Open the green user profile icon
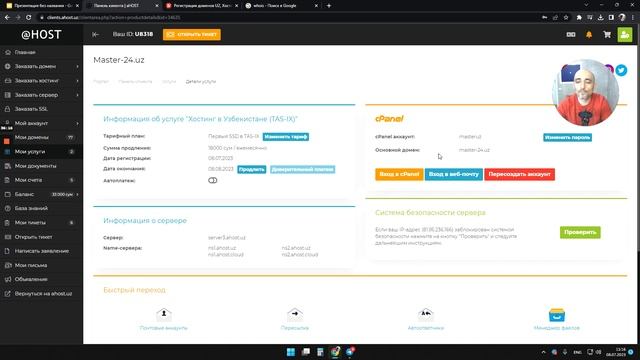The height and width of the screenshot is (360, 640). coord(624,35)
